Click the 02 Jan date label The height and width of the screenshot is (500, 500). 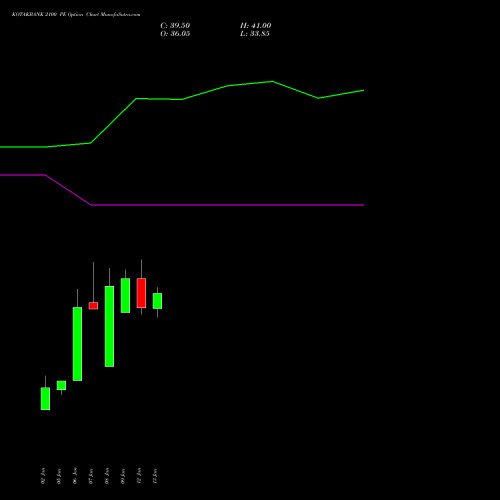coord(43,476)
